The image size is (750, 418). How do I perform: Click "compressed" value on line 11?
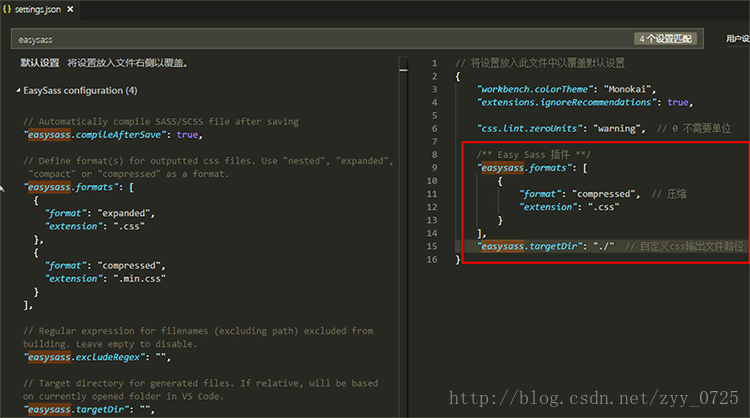pyautogui.click(x=604, y=194)
